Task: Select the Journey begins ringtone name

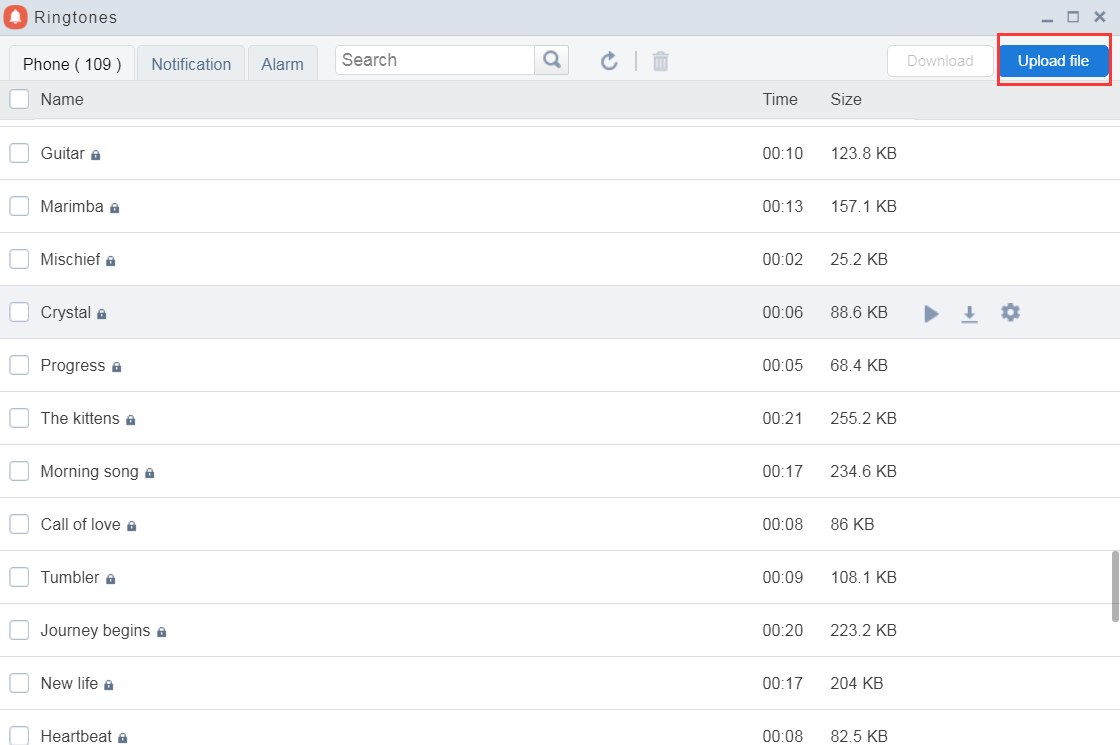Action: tap(95, 630)
